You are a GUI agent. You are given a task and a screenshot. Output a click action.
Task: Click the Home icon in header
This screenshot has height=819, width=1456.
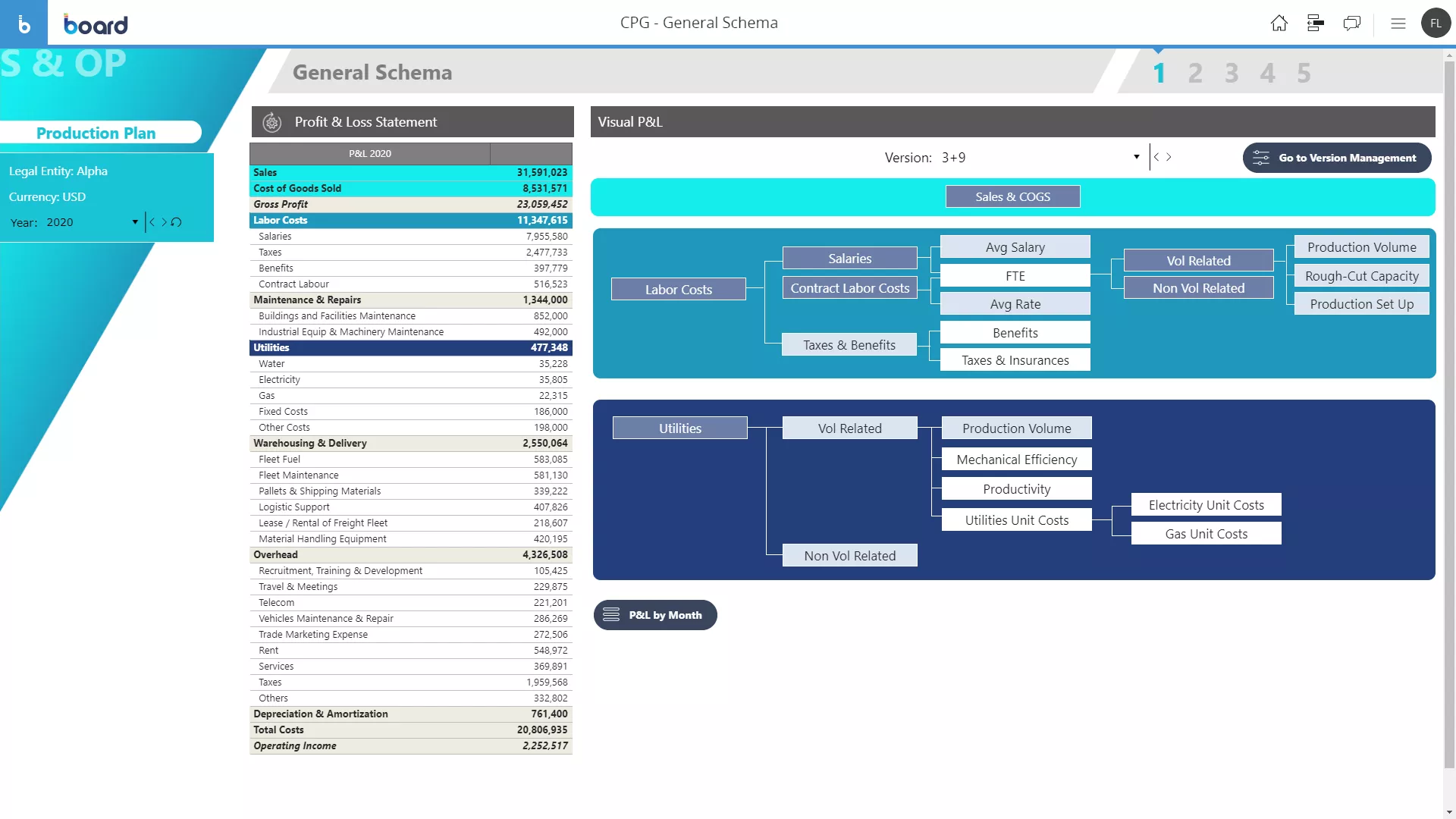[1279, 24]
